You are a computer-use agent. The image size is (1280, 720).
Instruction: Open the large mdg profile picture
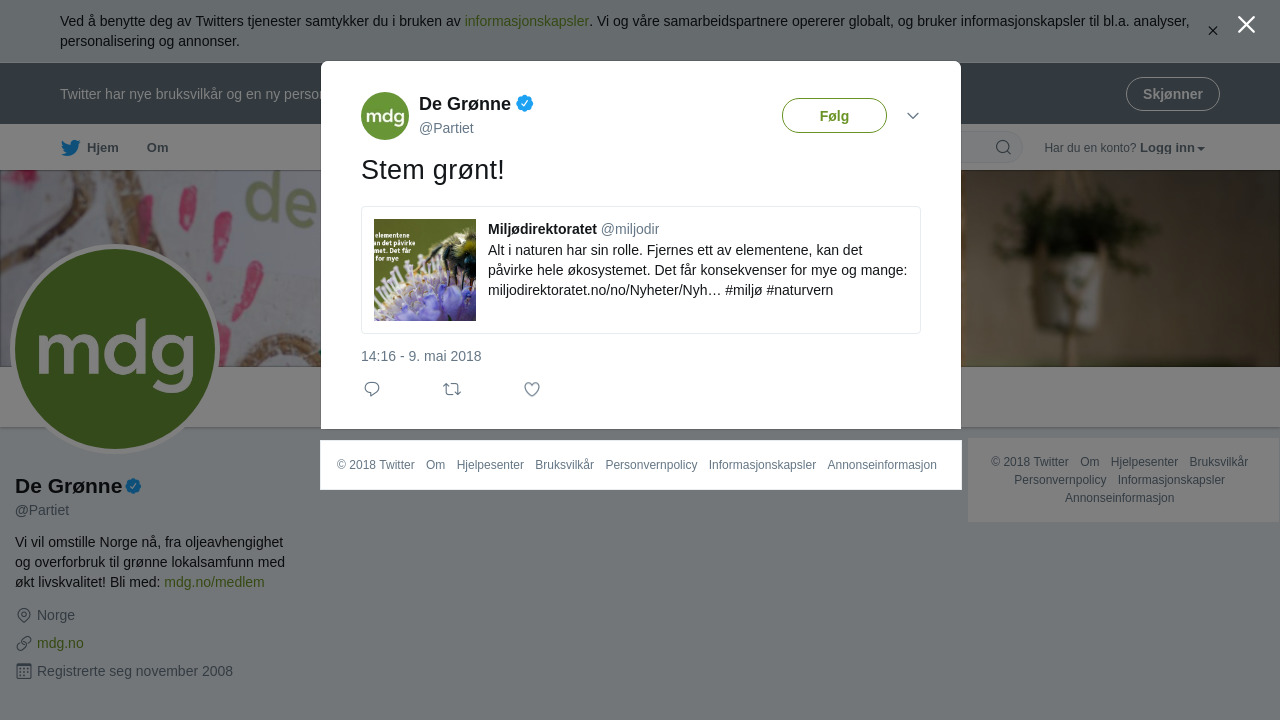115,349
